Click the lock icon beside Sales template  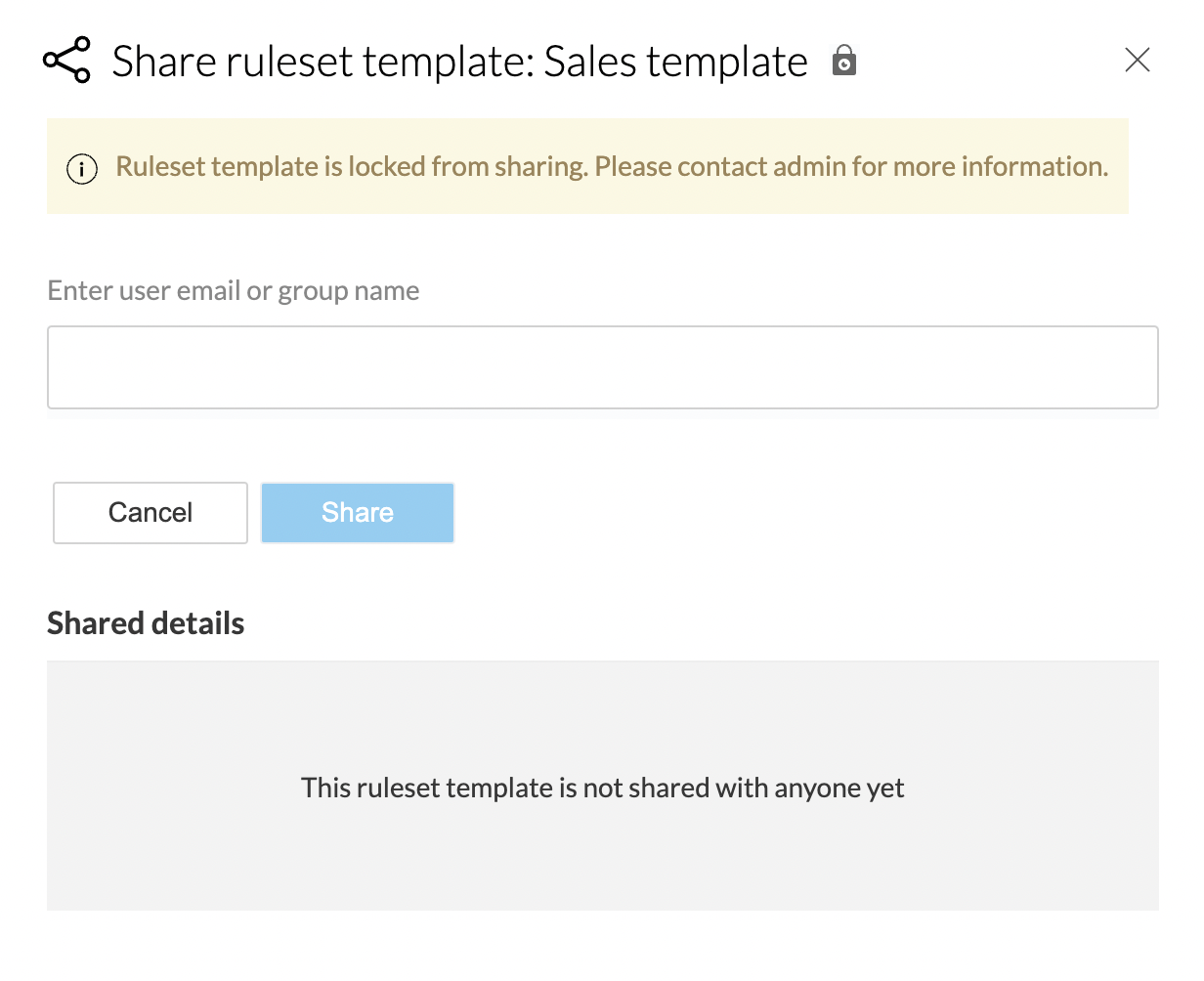pyautogui.click(x=844, y=61)
